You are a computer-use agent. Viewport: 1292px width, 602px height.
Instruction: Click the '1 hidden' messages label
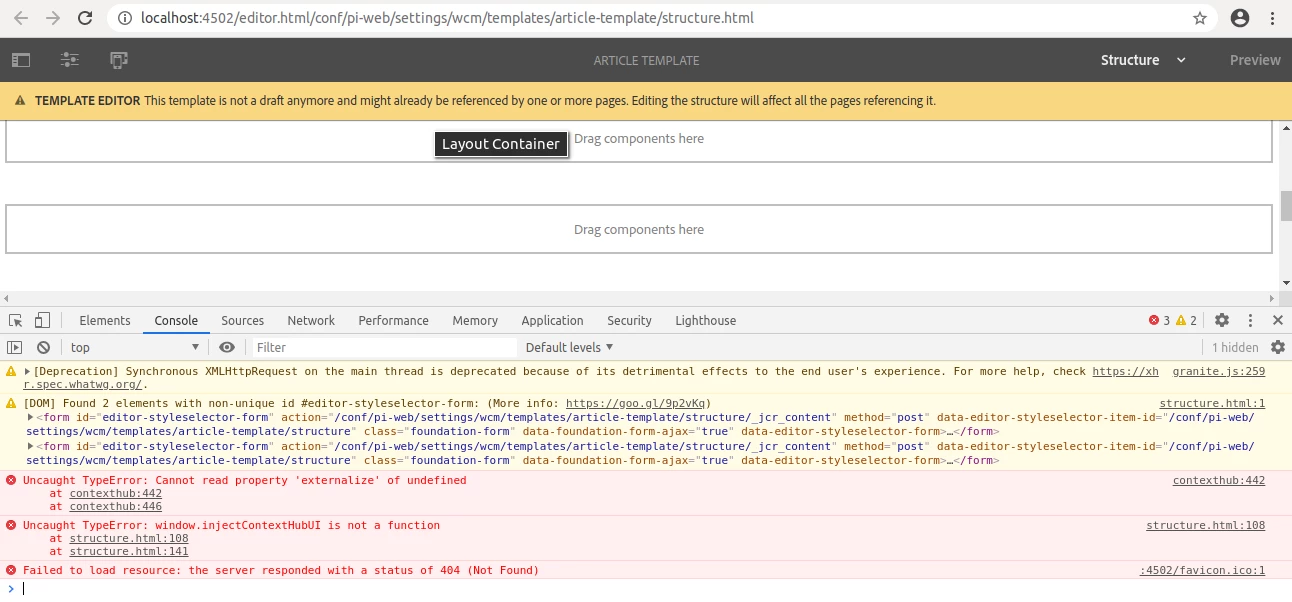tap(1235, 347)
